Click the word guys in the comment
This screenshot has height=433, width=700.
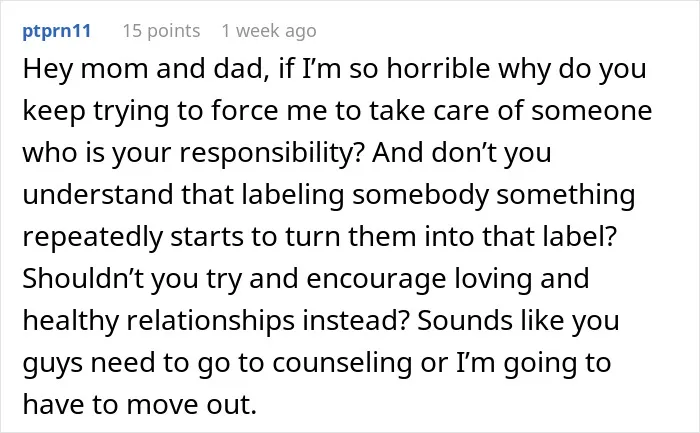pyautogui.click(x=53, y=364)
